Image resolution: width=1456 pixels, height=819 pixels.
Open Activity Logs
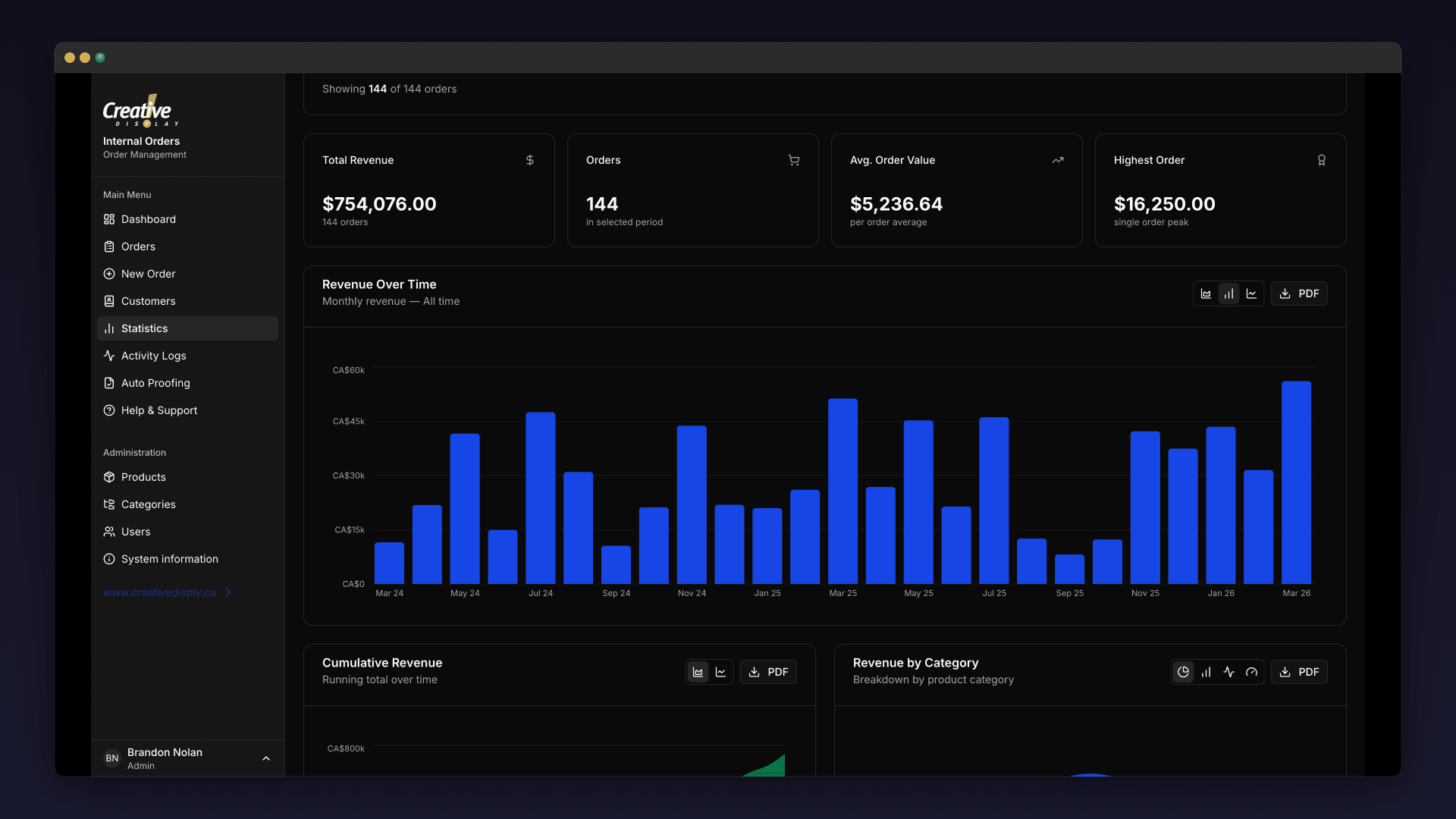(153, 356)
